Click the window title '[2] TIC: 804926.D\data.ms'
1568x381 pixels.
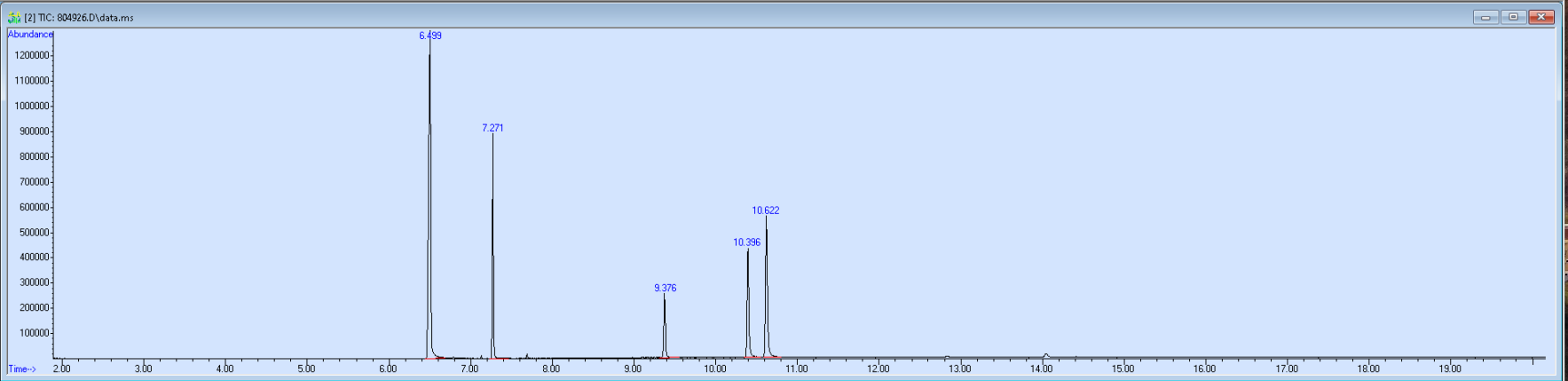[79, 18]
